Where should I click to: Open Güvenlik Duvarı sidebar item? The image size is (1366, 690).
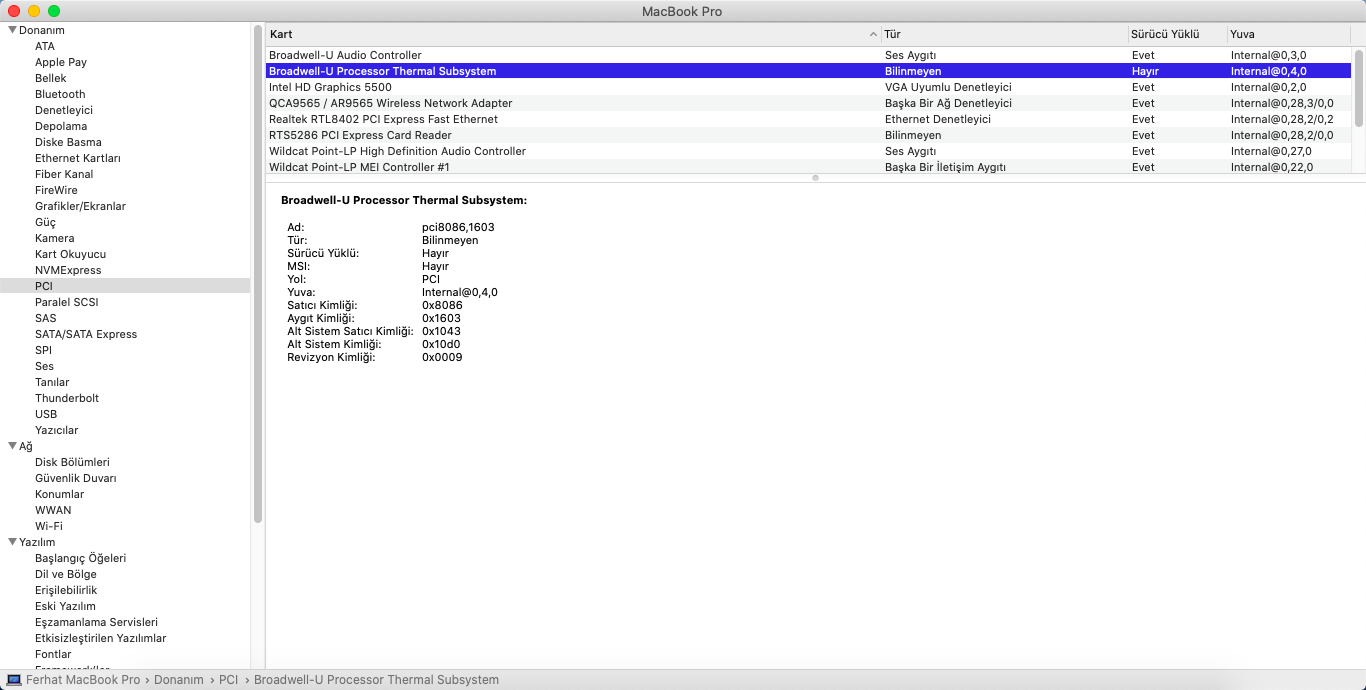[76, 478]
